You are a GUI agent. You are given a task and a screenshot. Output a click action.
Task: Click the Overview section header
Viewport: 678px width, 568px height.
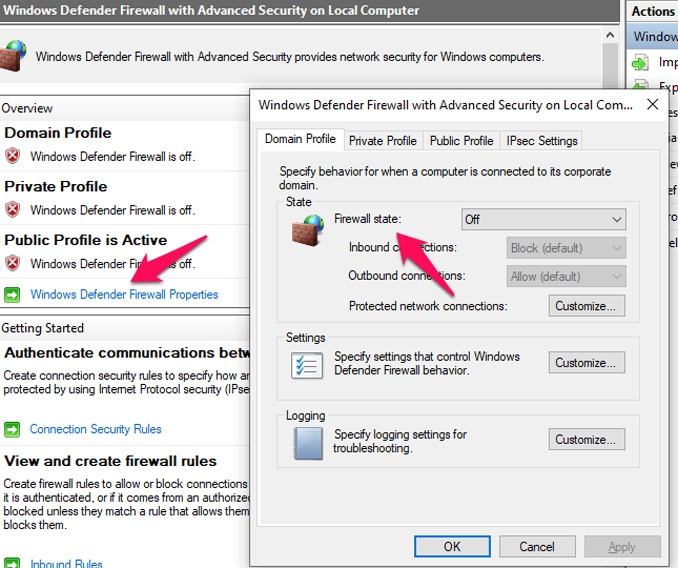click(x=27, y=108)
